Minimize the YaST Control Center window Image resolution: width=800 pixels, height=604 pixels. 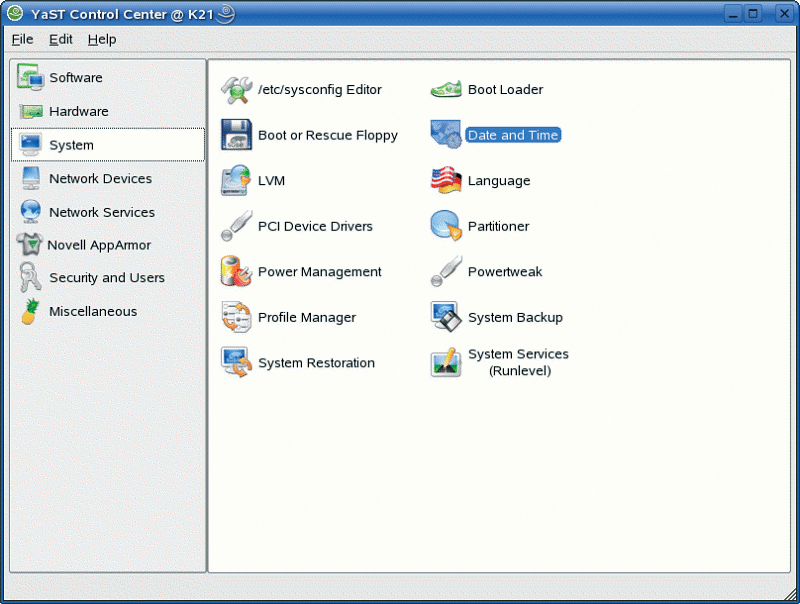click(x=733, y=14)
